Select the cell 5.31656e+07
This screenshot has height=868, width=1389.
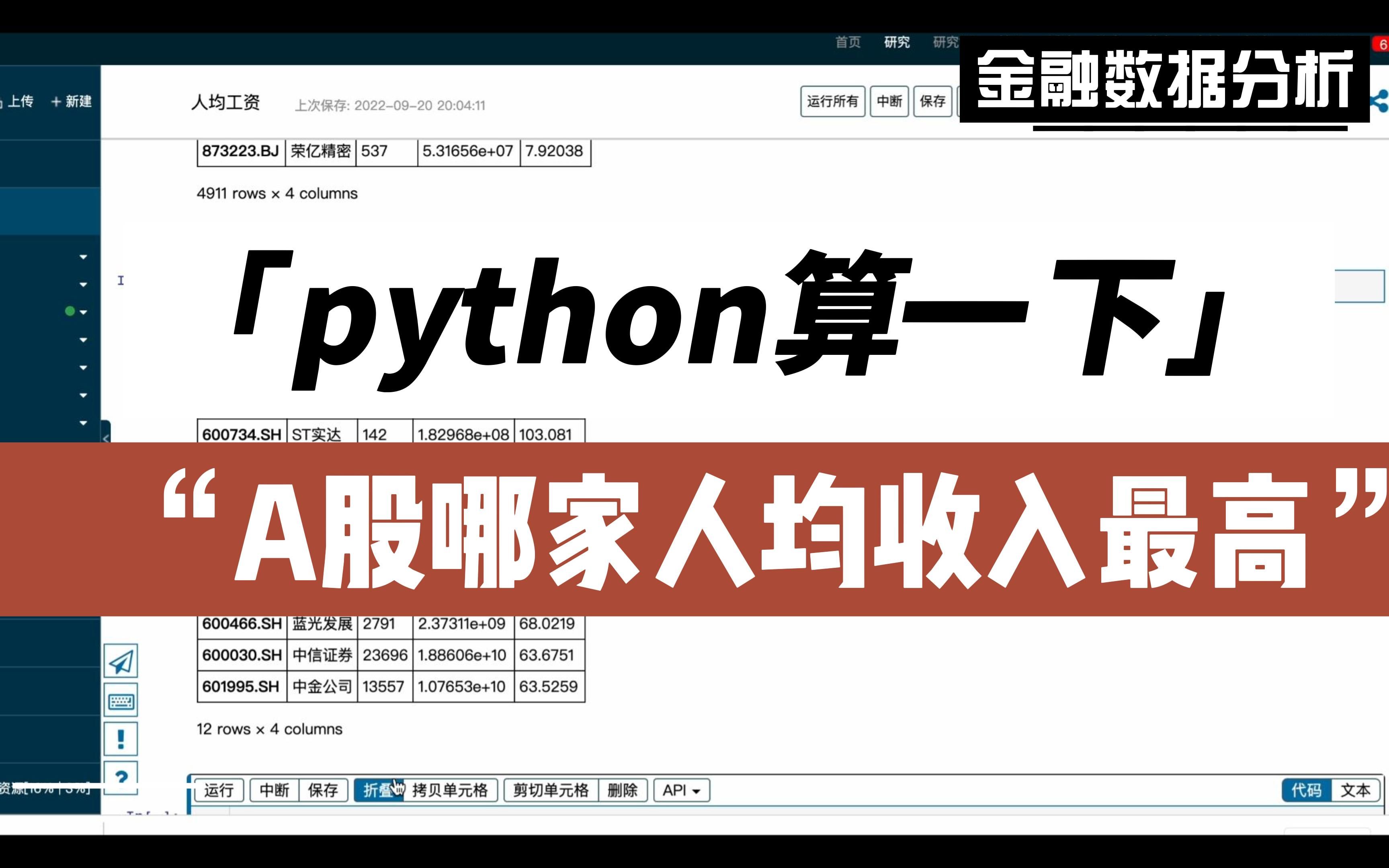click(x=469, y=151)
